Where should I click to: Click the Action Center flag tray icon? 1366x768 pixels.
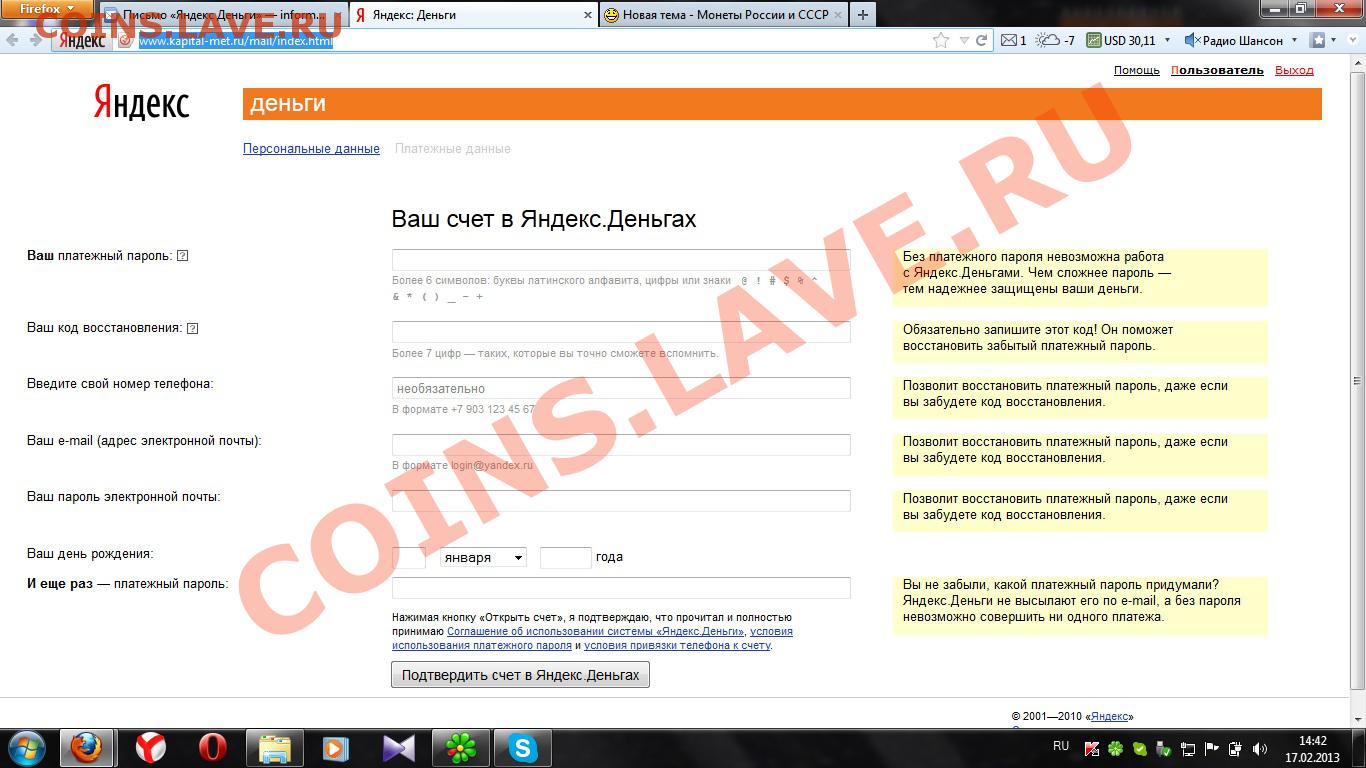(x=1212, y=748)
